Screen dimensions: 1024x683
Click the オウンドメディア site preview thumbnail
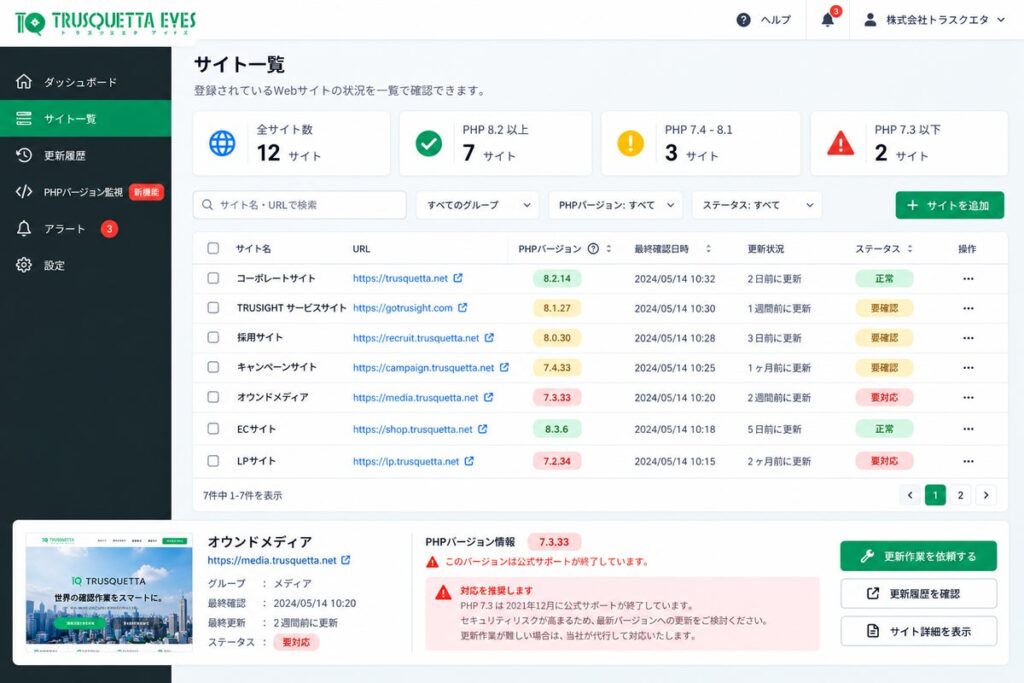[x=109, y=593]
